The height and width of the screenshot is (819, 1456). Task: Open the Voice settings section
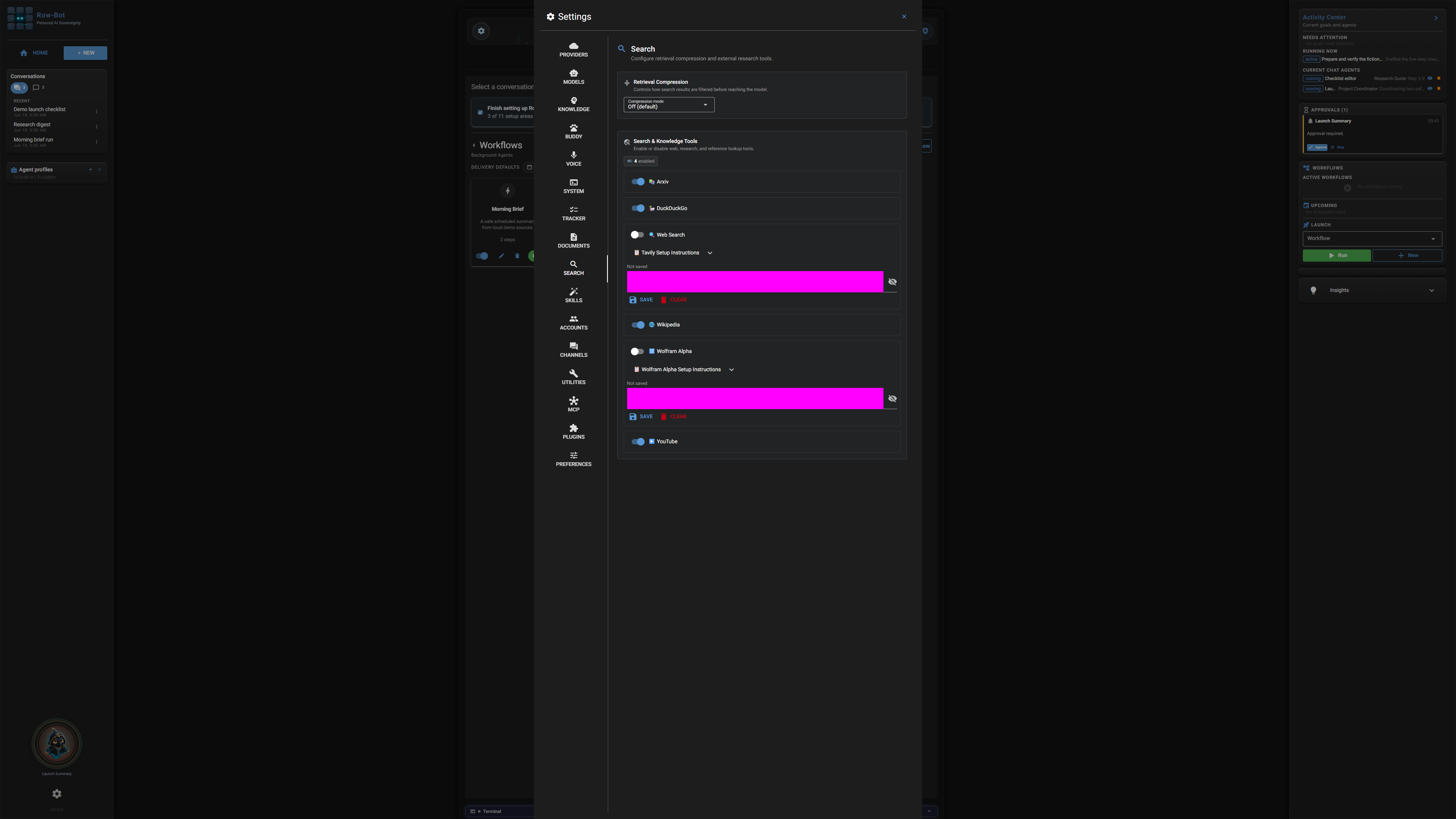coord(573,159)
